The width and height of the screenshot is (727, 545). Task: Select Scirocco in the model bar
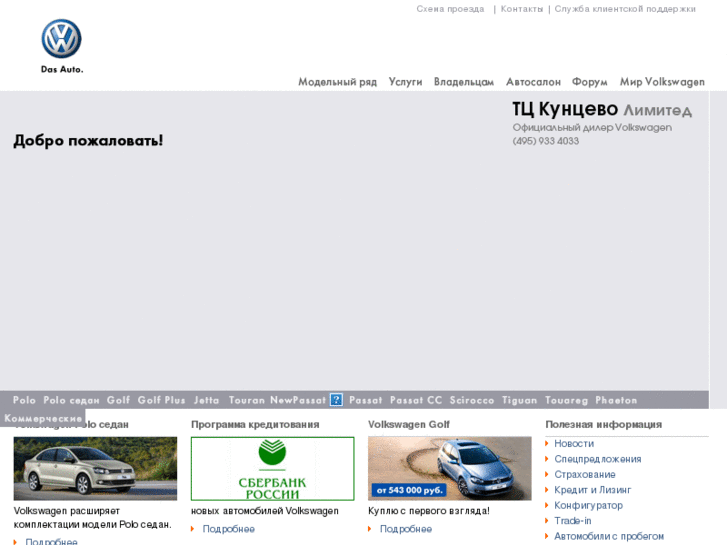pyautogui.click(x=472, y=400)
